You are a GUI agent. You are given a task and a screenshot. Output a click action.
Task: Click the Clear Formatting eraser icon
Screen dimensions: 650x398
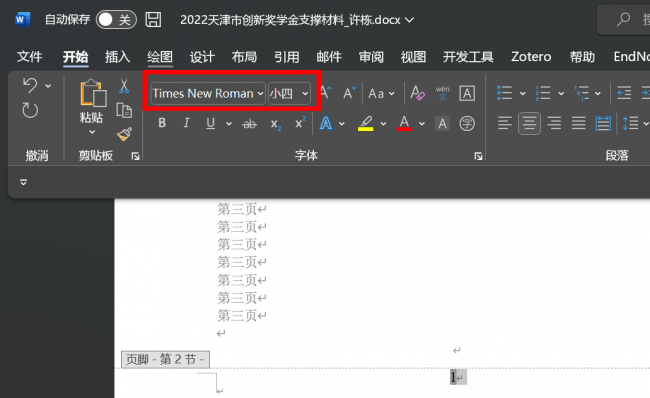(x=417, y=93)
